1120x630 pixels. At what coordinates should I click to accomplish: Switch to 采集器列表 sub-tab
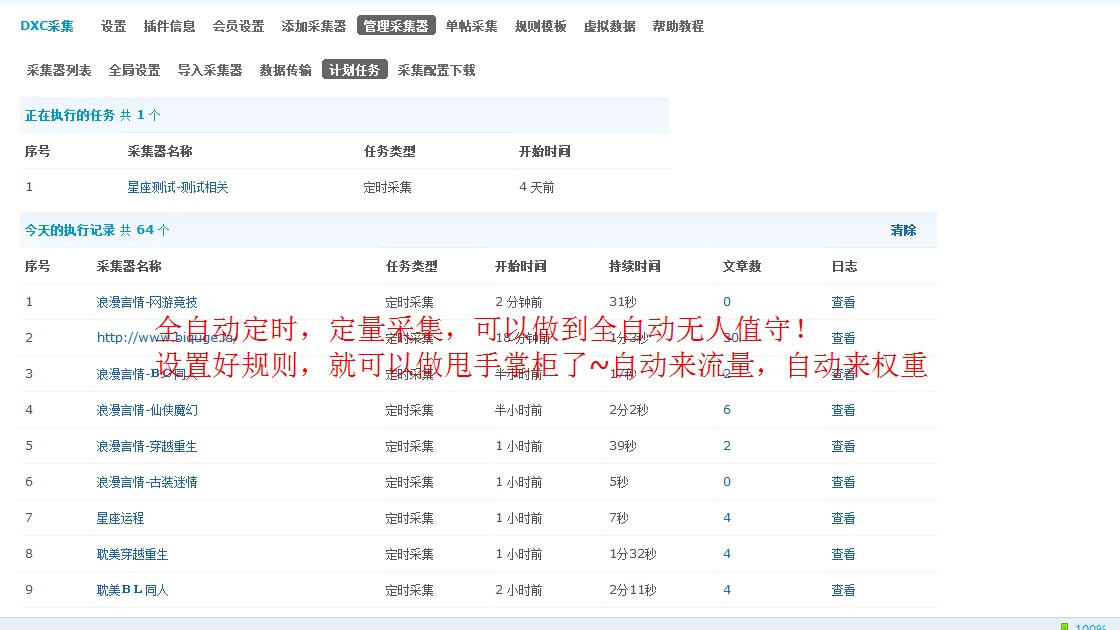pos(59,70)
